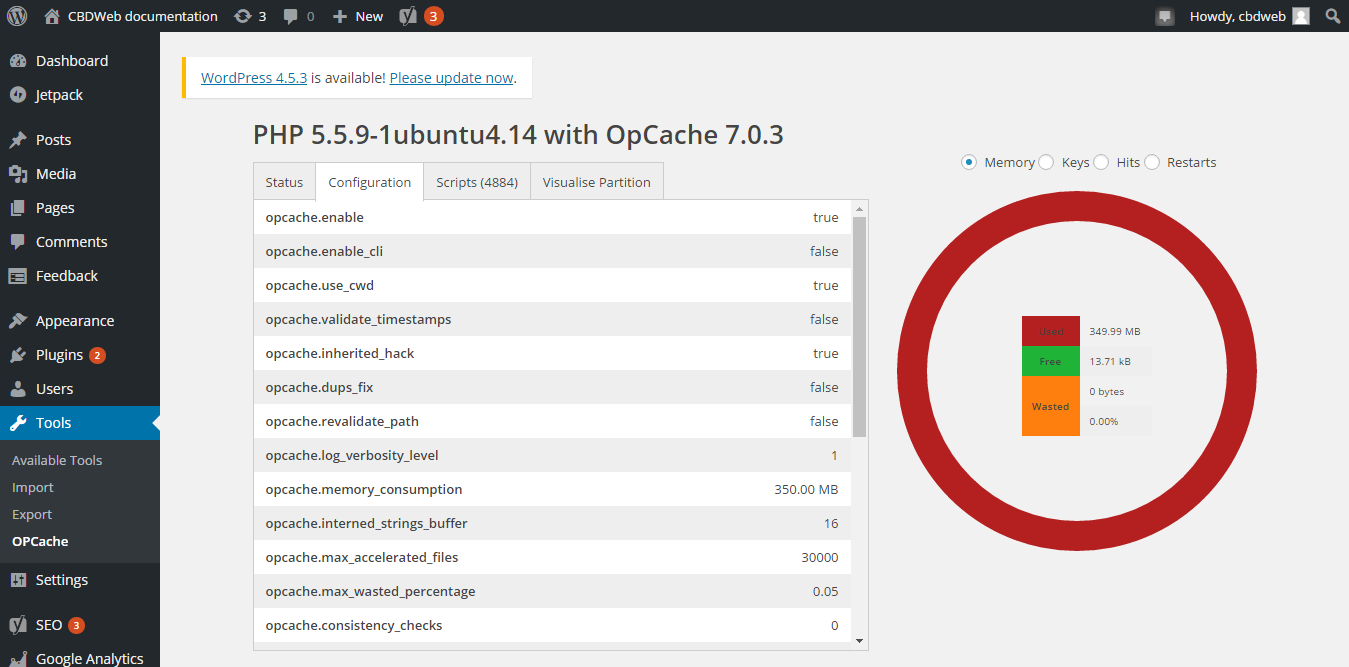The height and width of the screenshot is (667, 1349).
Task: Switch to the Configuration tab
Action: [370, 182]
